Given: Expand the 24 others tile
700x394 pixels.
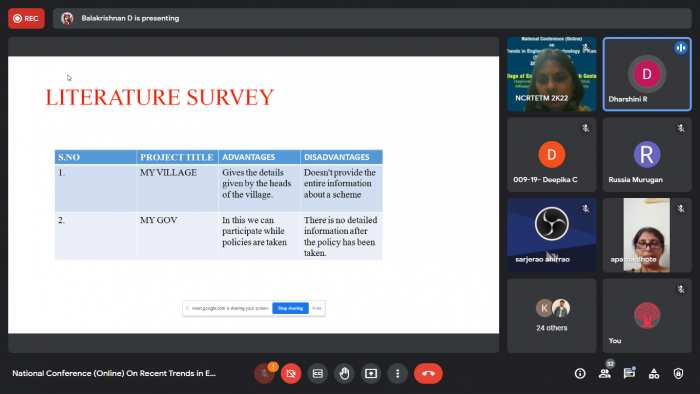Looking at the screenshot, I should click(x=552, y=316).
